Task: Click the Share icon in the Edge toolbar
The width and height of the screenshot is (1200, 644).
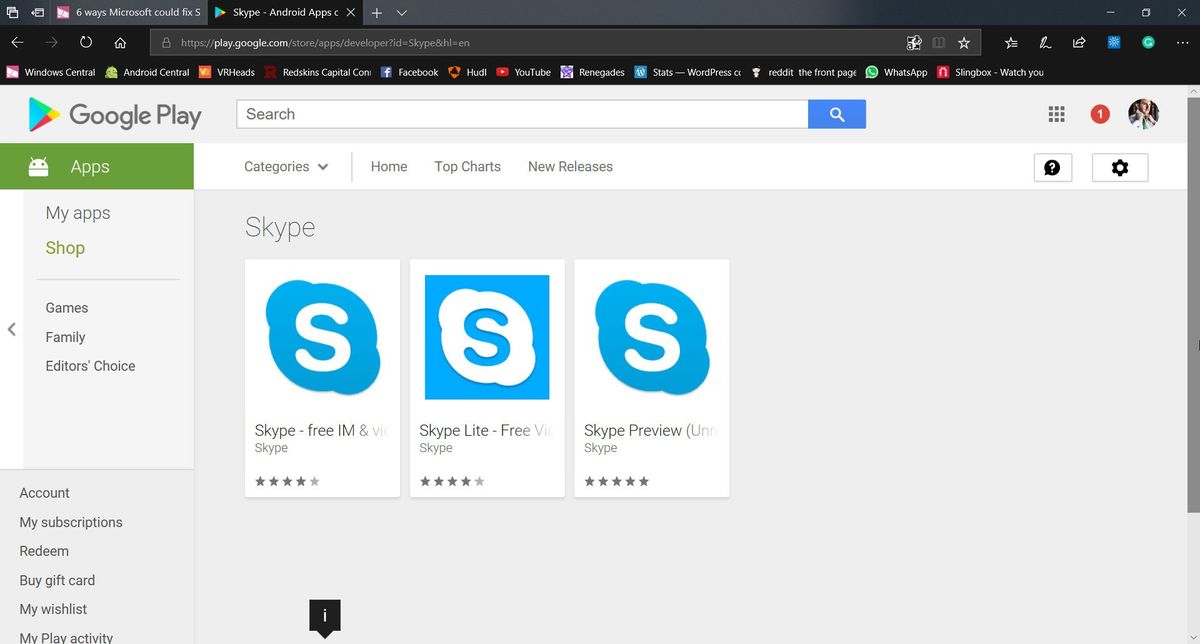Action: click(1078, 42)
